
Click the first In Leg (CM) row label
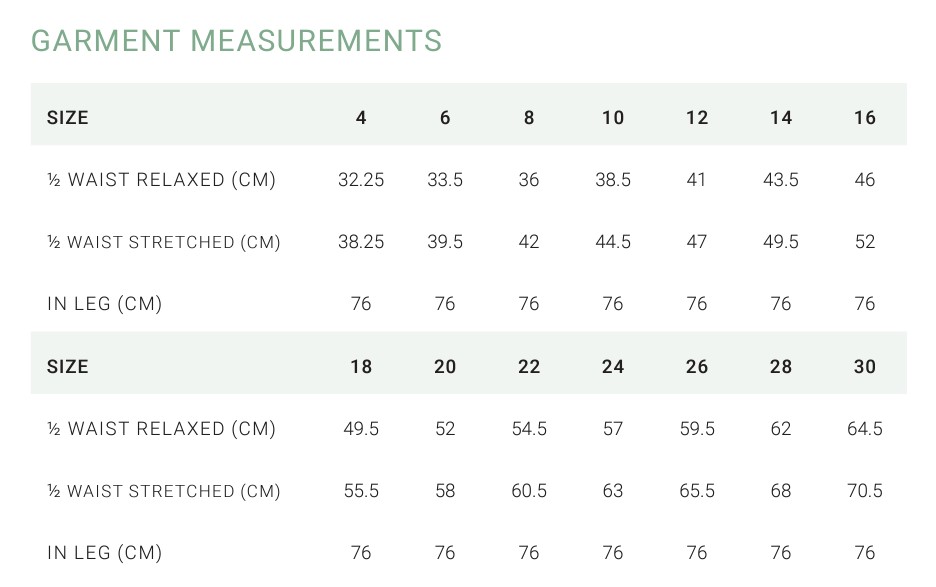(104, 304)
